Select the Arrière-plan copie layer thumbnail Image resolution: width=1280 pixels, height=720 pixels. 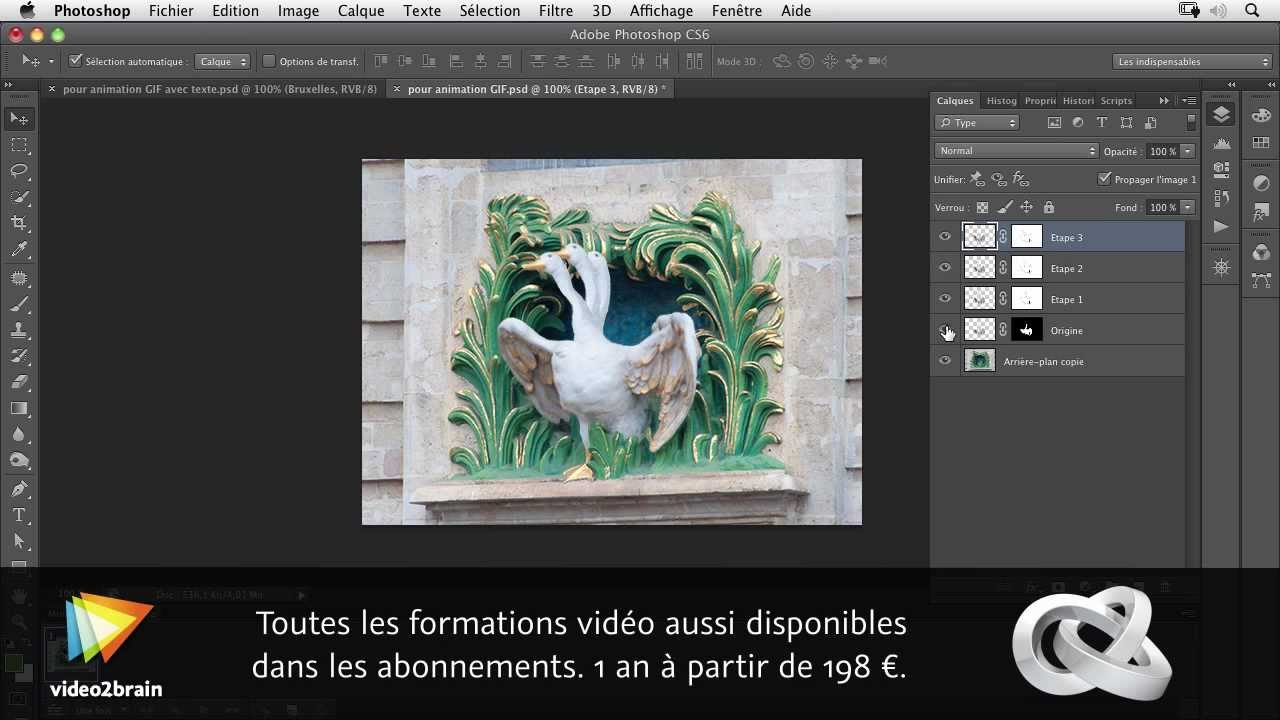(x=979, y=361)
